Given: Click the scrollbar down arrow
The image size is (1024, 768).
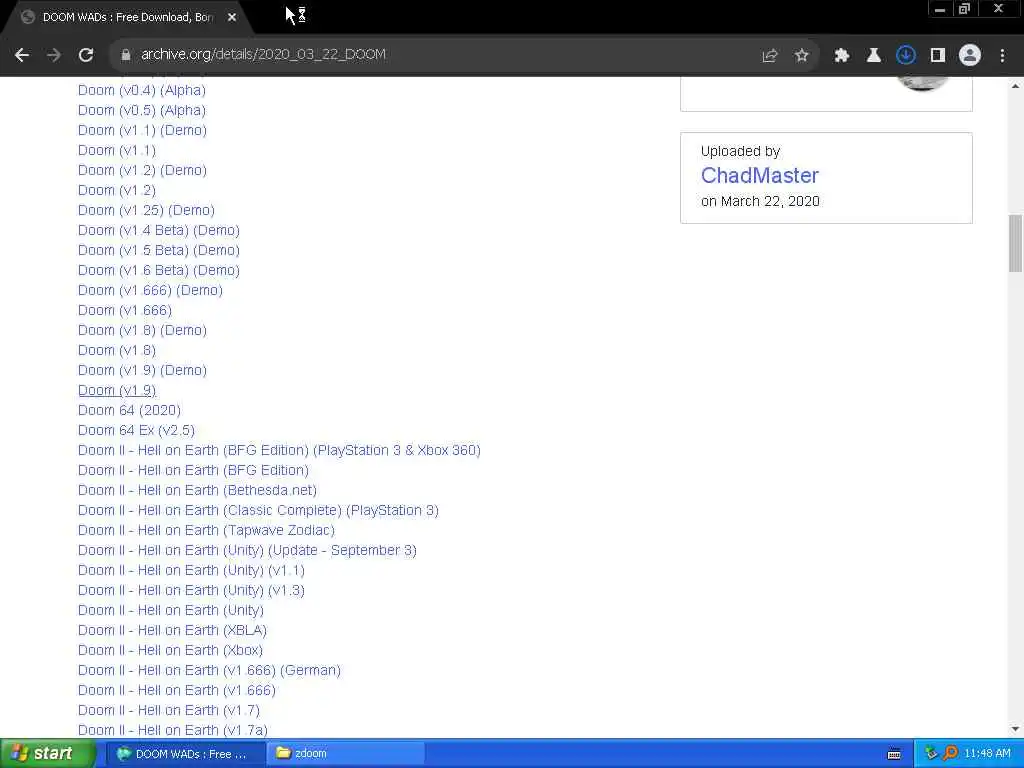Looking at the screenshot, I should pos(1015,729).
